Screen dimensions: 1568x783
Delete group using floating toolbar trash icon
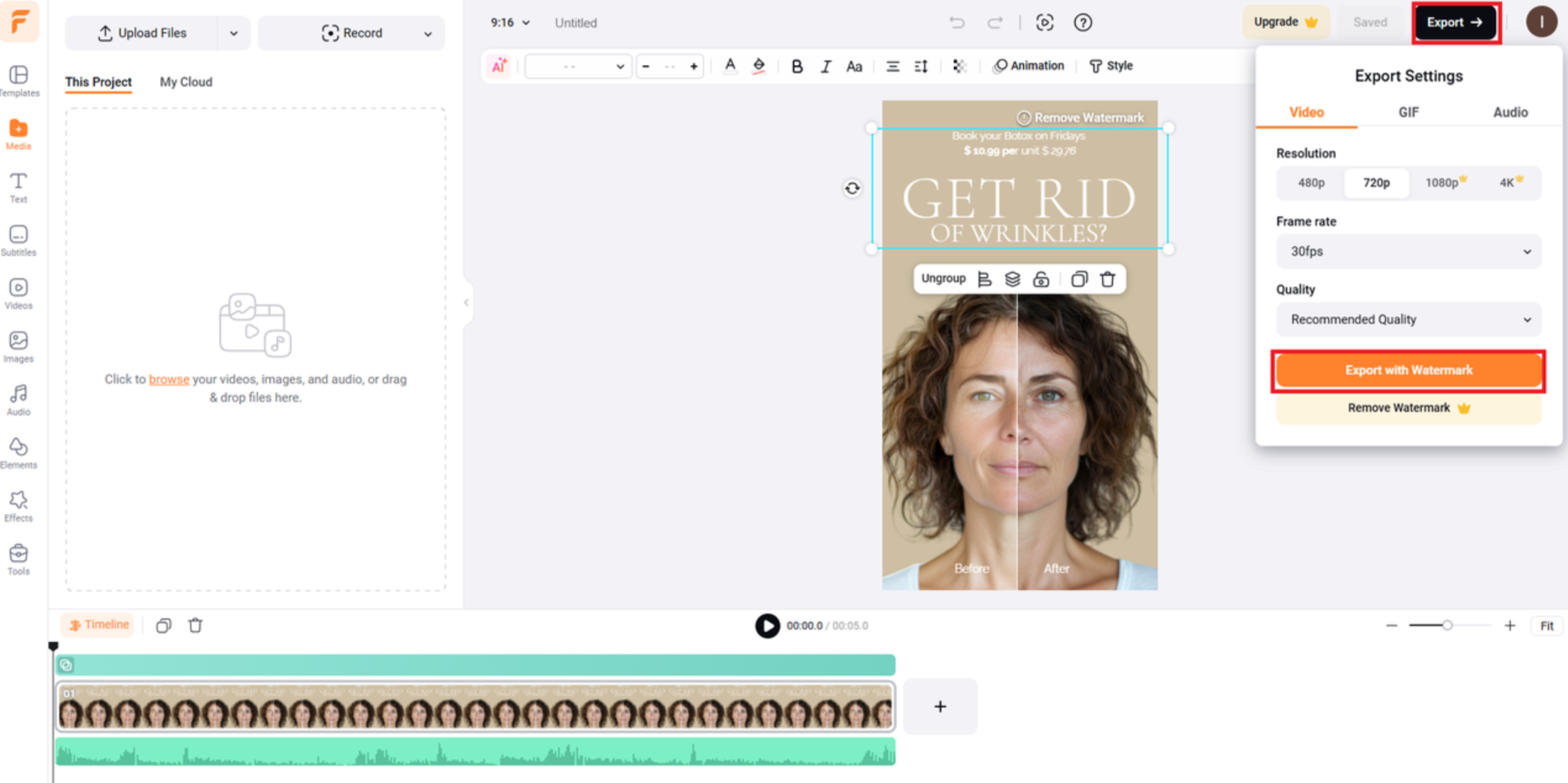click(x=1108, y=279)
